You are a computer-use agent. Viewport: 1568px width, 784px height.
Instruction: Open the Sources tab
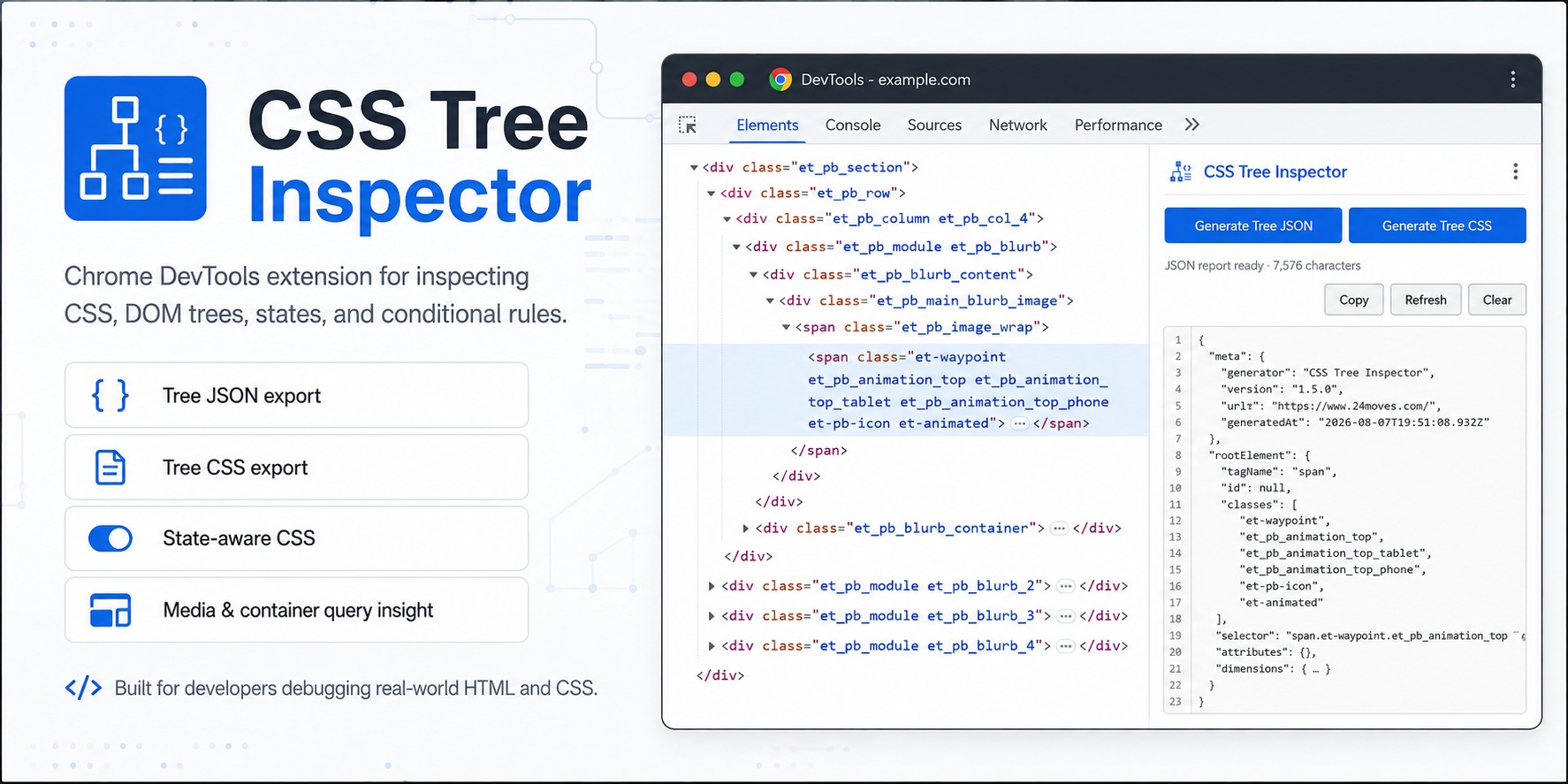(934, 125)
